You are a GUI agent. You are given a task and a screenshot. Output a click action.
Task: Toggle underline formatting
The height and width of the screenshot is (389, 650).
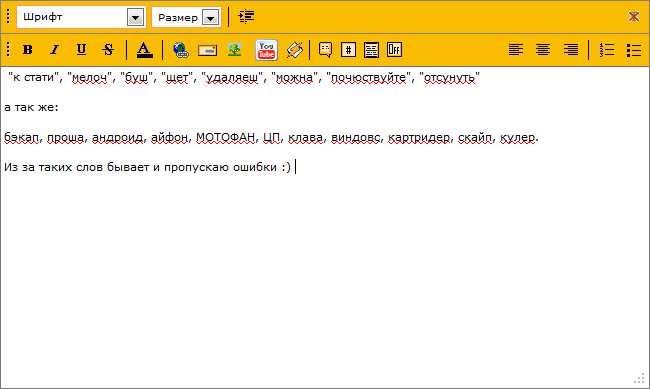point(81,50)
